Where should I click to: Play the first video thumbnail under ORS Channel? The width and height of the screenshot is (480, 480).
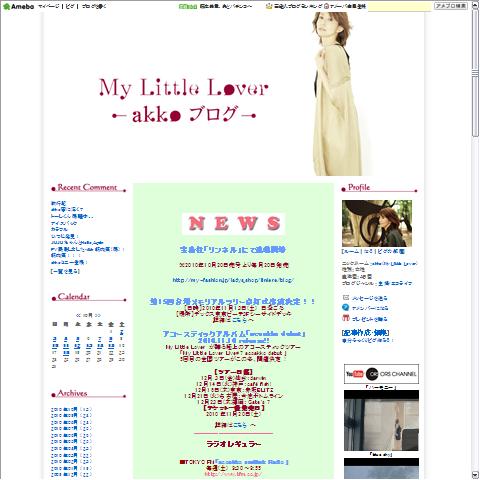(x=381, y=420)
